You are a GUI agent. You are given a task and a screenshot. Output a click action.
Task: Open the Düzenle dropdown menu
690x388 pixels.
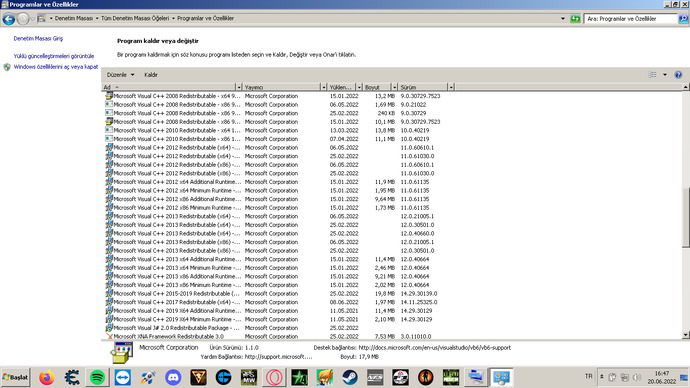120,75
